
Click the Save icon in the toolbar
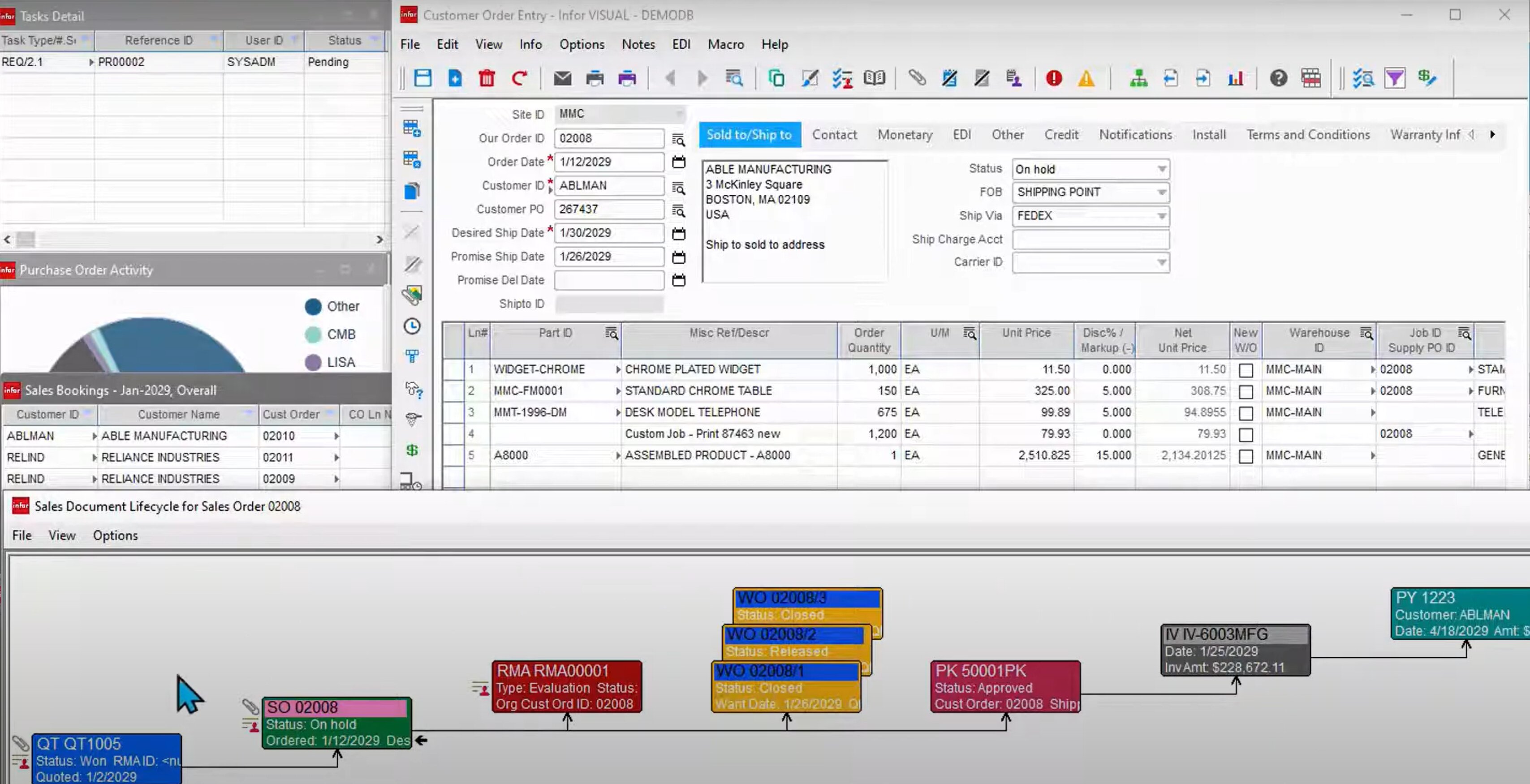[422, 78]
